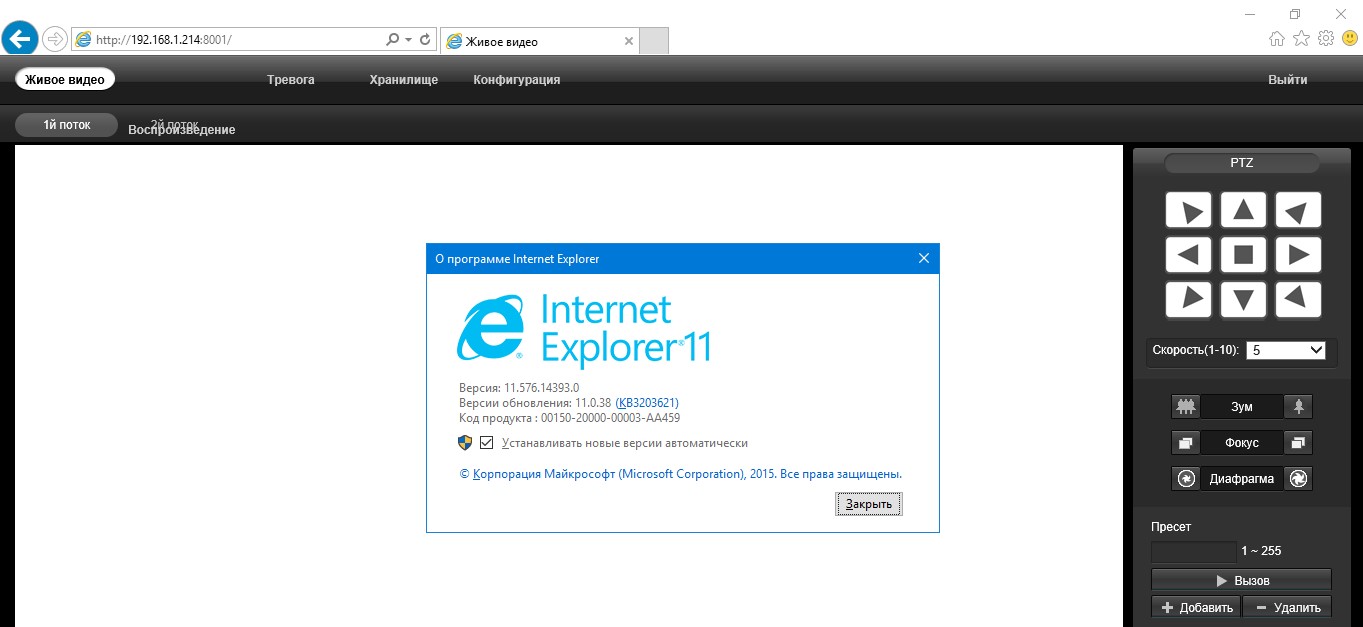Open the KB3203621 update link
Image resolution: width=1363 pixels, height=627 pixels.
point(646,402)
